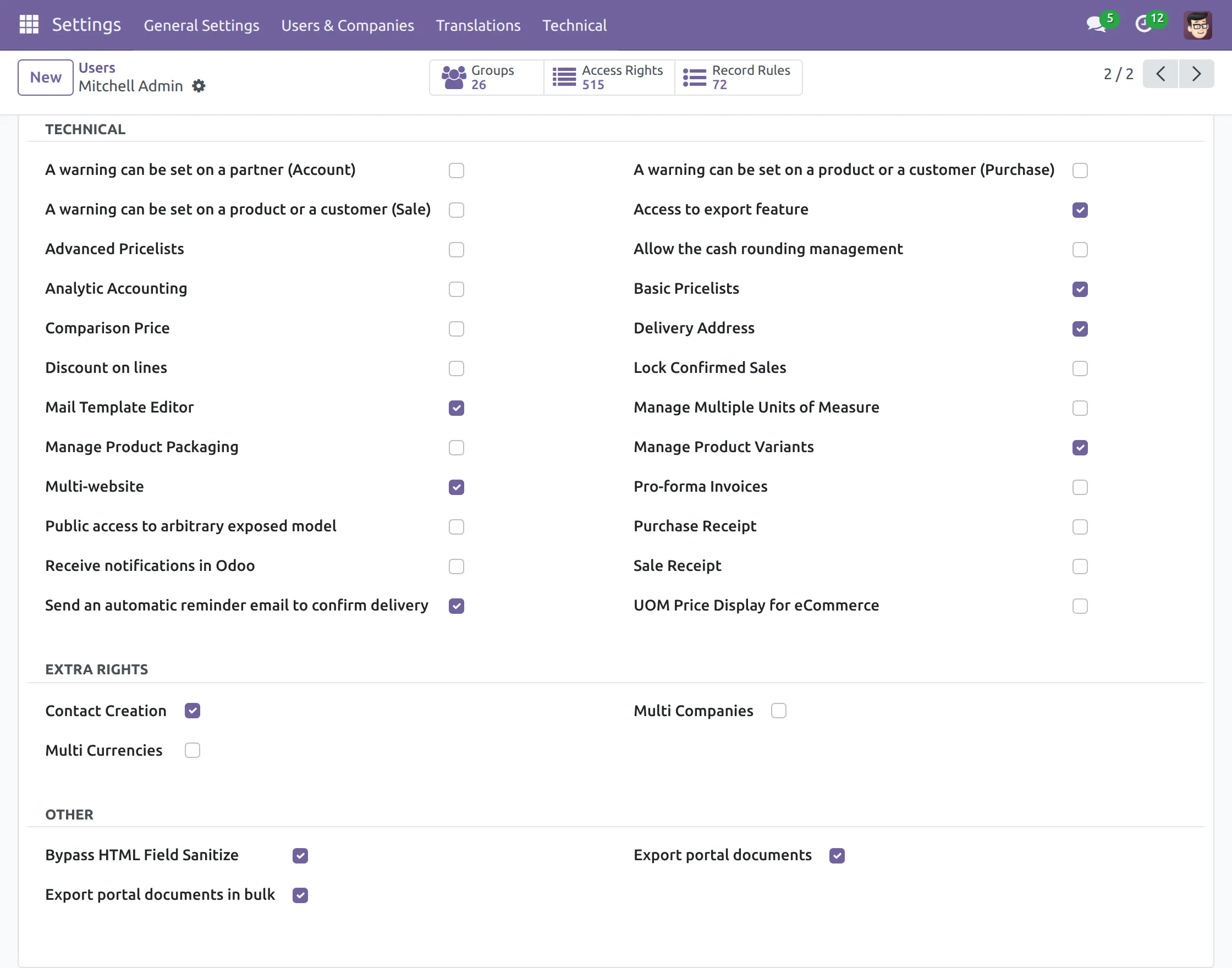Viewport: 1232px width, 968px height.
Task: Toggle the Multi Currencies option
Action: (x=192, y=750)
